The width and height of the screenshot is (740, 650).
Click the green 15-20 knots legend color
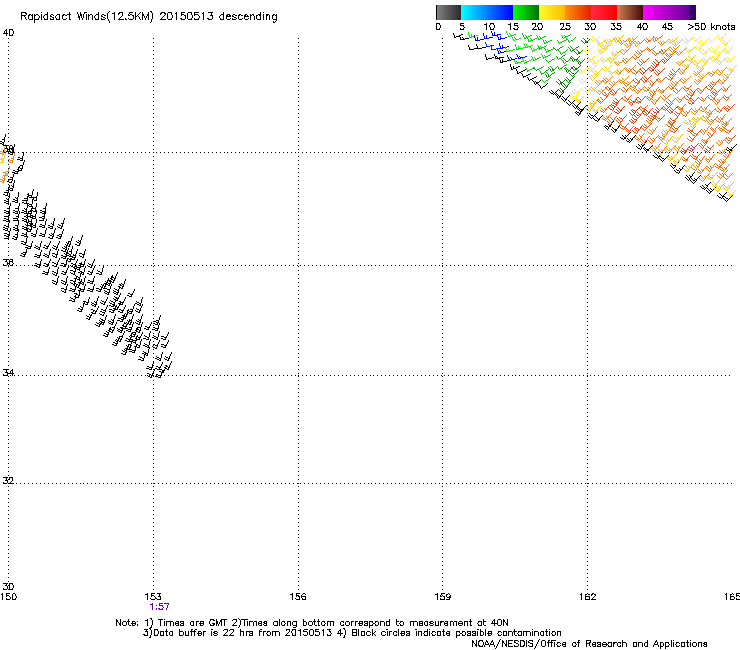coord(526,12)
